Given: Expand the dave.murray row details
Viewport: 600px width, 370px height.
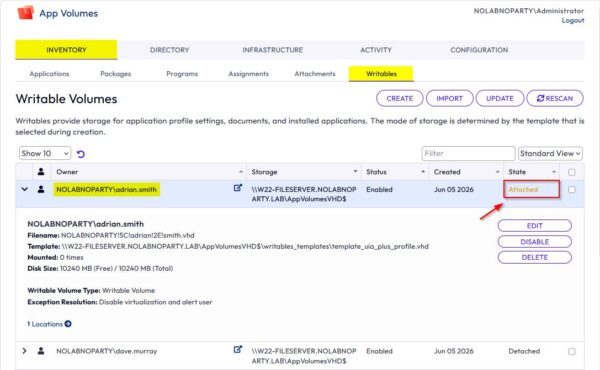Looking at the screenshot, I should pyautogui.click(x=24, y=350).
